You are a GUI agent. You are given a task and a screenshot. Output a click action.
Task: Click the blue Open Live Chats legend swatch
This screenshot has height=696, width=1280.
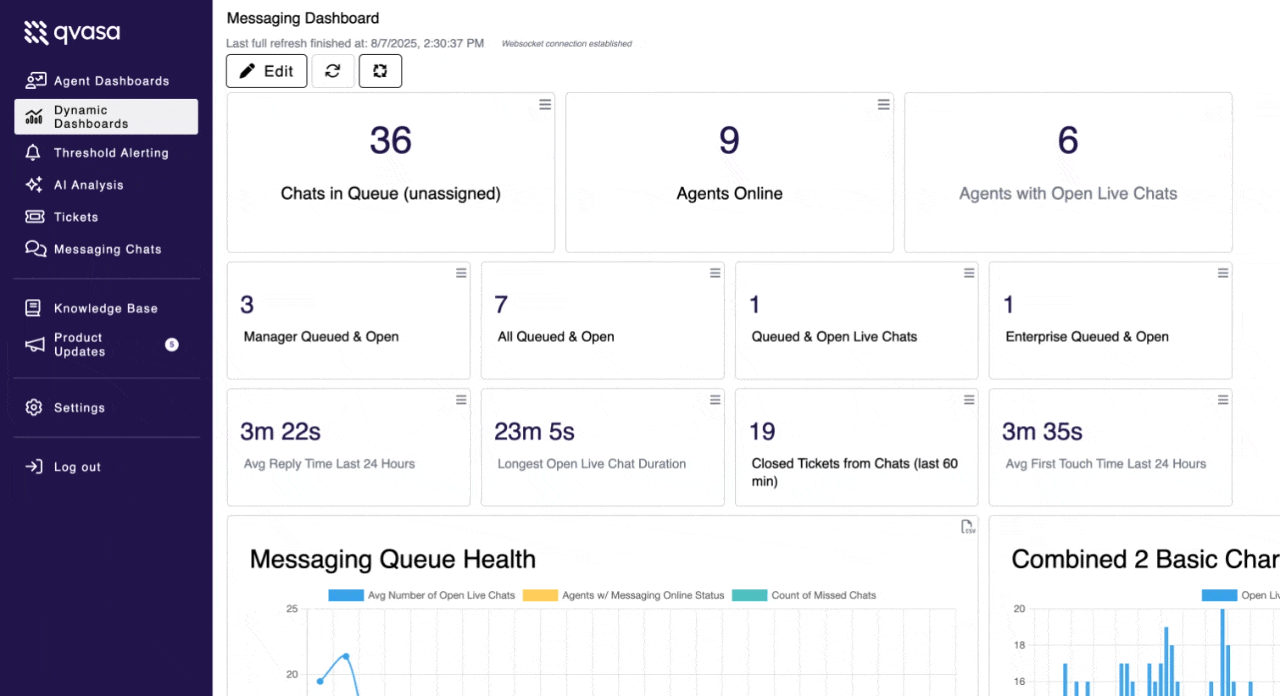[1218, 595]
